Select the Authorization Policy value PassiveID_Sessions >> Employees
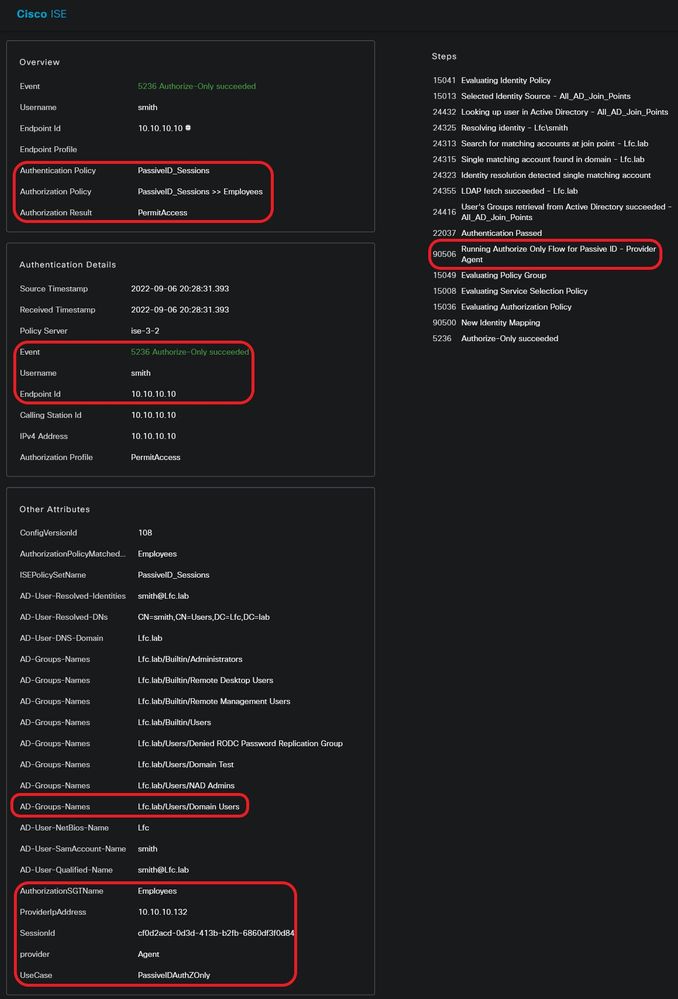Screen dimensions: 678x999 click(200, 192)
